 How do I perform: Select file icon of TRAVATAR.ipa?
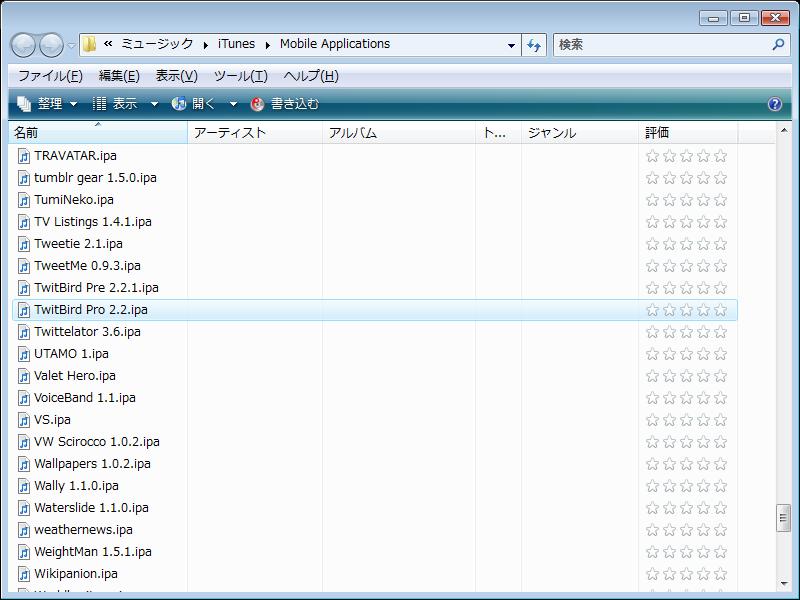(x=24, y=156)
